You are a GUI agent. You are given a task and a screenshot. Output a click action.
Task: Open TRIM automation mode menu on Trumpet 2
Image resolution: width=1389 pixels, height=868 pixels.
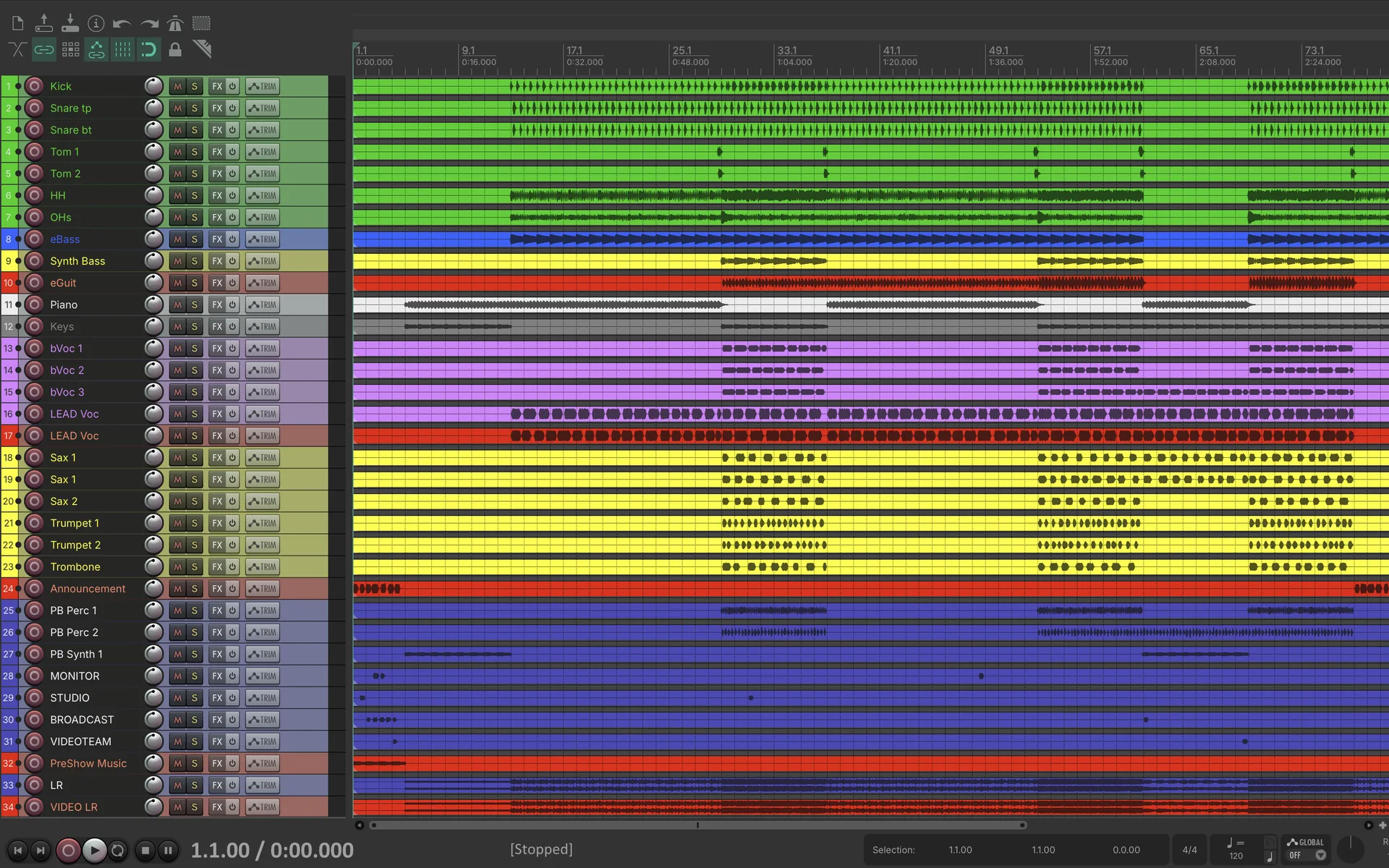(262, 545)
